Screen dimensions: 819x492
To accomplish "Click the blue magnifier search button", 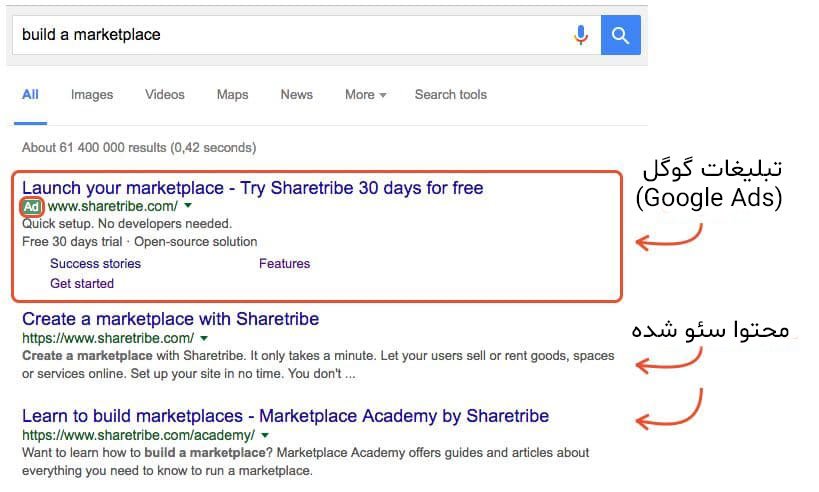I will pyautogui.click(x=621, y=35).
